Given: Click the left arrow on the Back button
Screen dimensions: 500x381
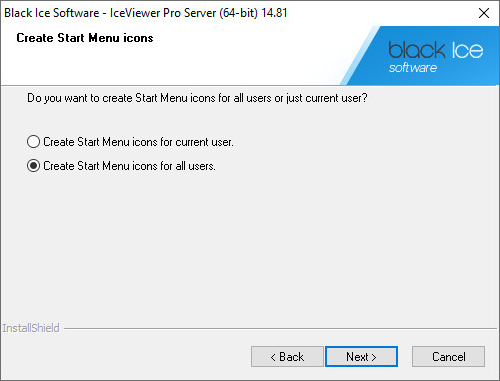Looking at the screenshot, I should [x=273, y=357].
